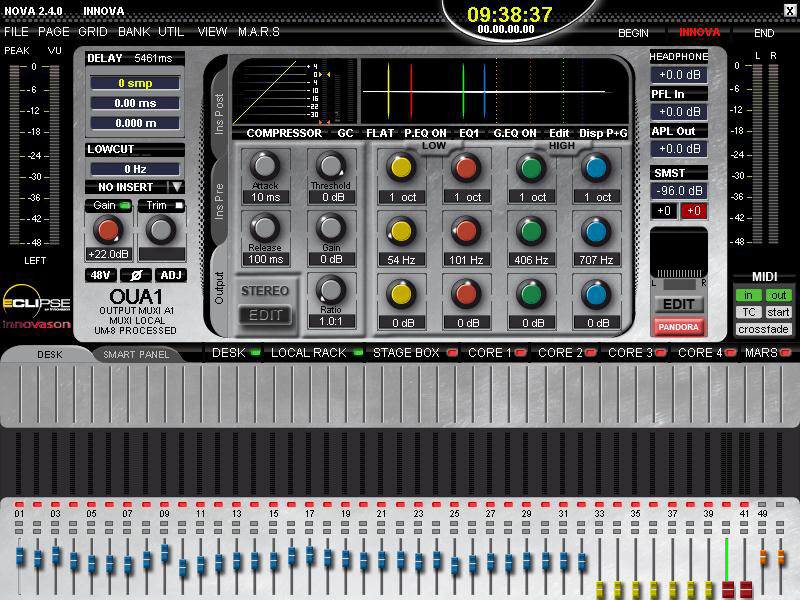The image size is (800, 600).
Task: Select the Output vertical tab
Action: [219, 288]
